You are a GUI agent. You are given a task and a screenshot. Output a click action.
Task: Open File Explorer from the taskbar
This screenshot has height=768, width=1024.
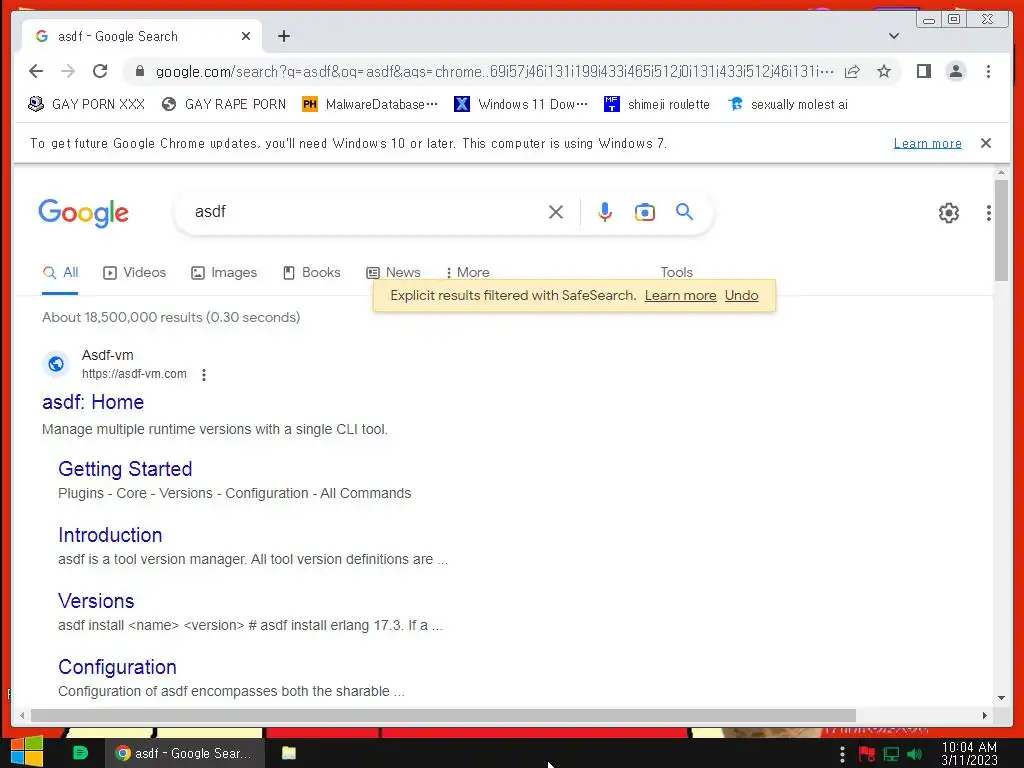tap(289, 753)
